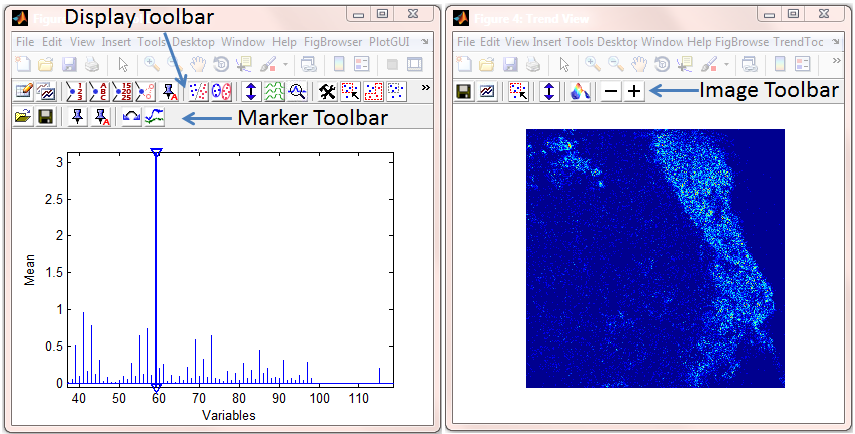Click the black floppy save icon in Marker Toolbar
This screenshot has width=855, height=434.
45,117
